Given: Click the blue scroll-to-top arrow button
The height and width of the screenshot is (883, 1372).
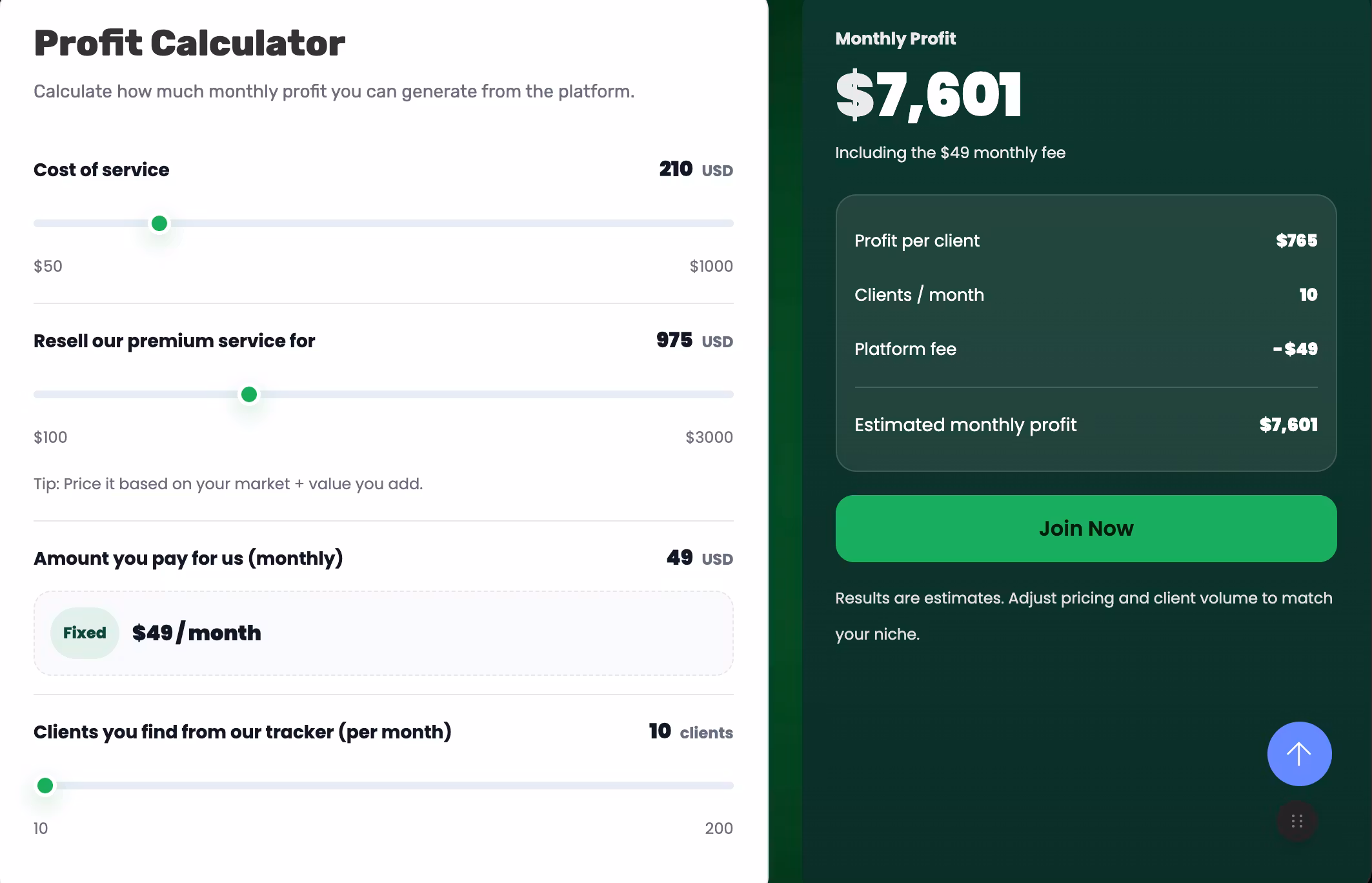Looking at the screenshot, I should [1299, 753].
